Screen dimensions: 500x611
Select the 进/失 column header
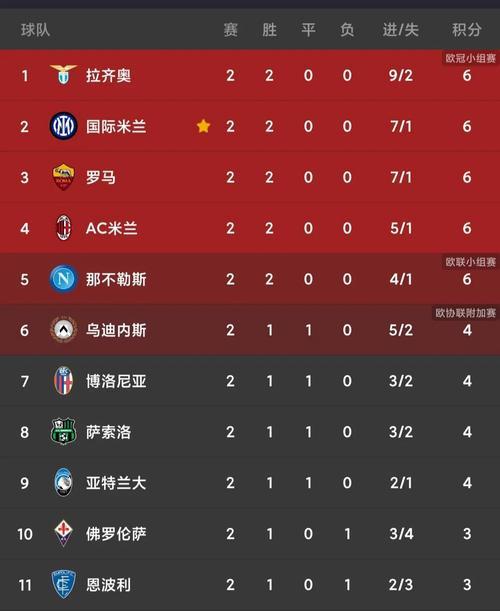401,30
